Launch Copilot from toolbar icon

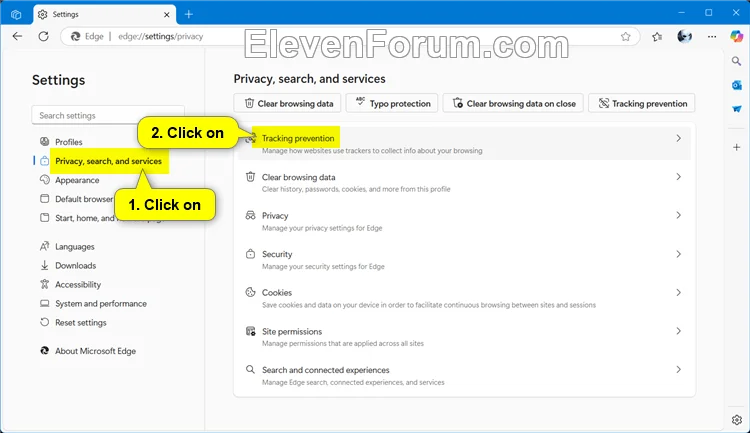click(x=737, y=36)
